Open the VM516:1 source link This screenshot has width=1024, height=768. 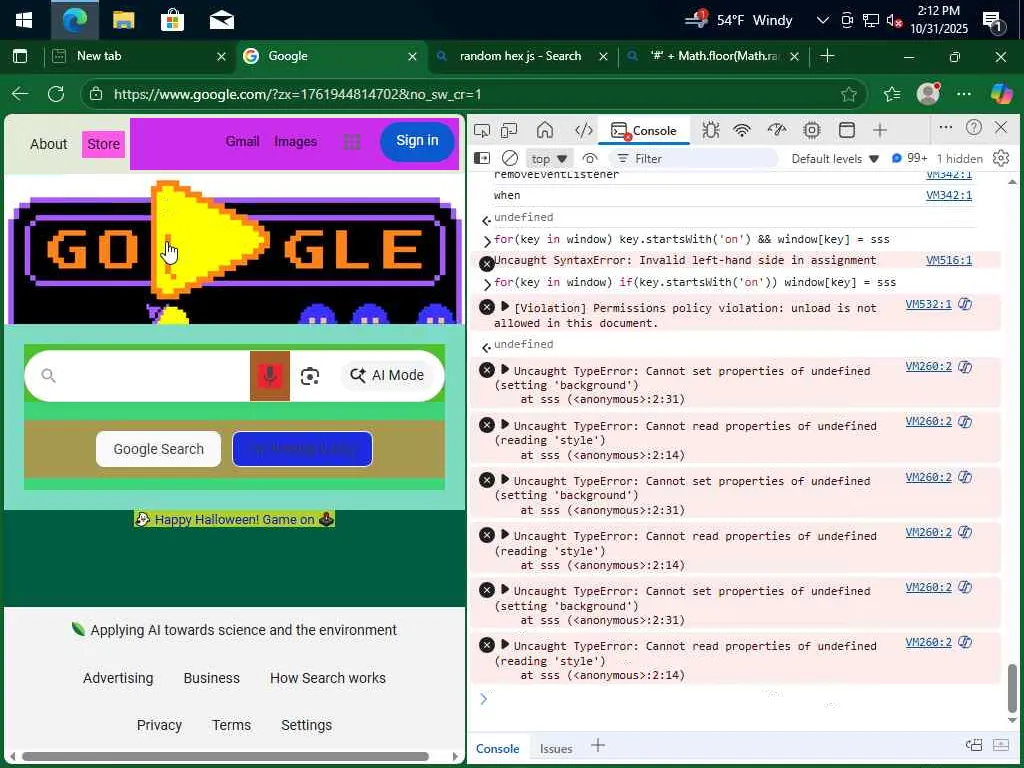948,260
